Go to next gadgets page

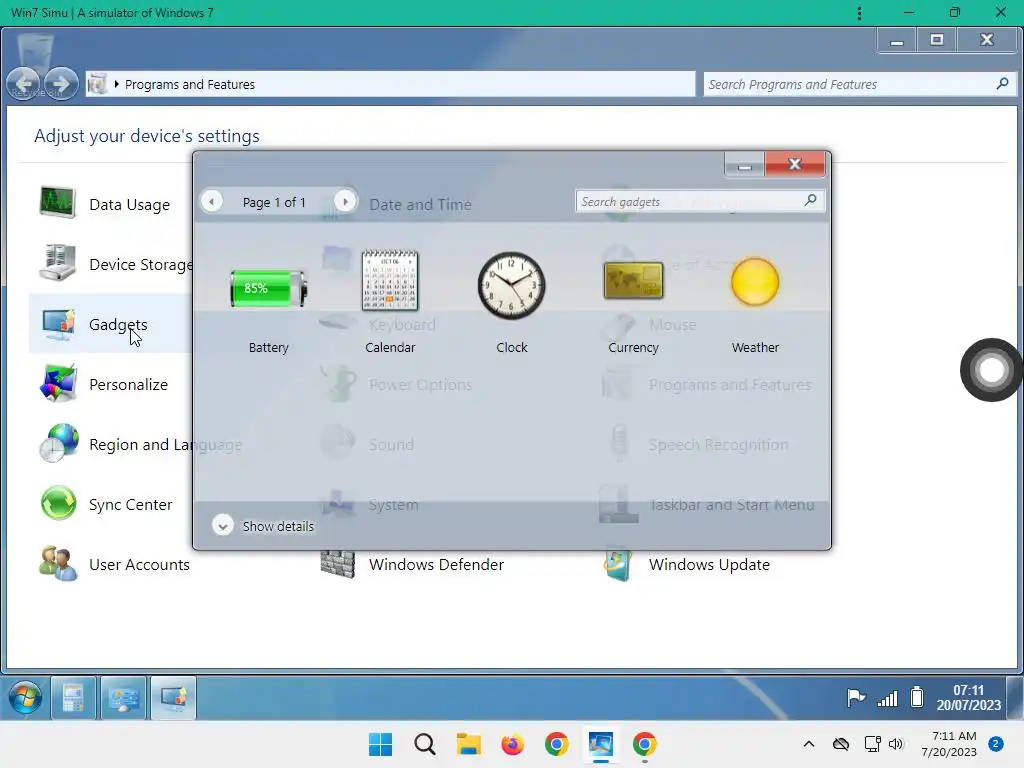pos(345,201)
